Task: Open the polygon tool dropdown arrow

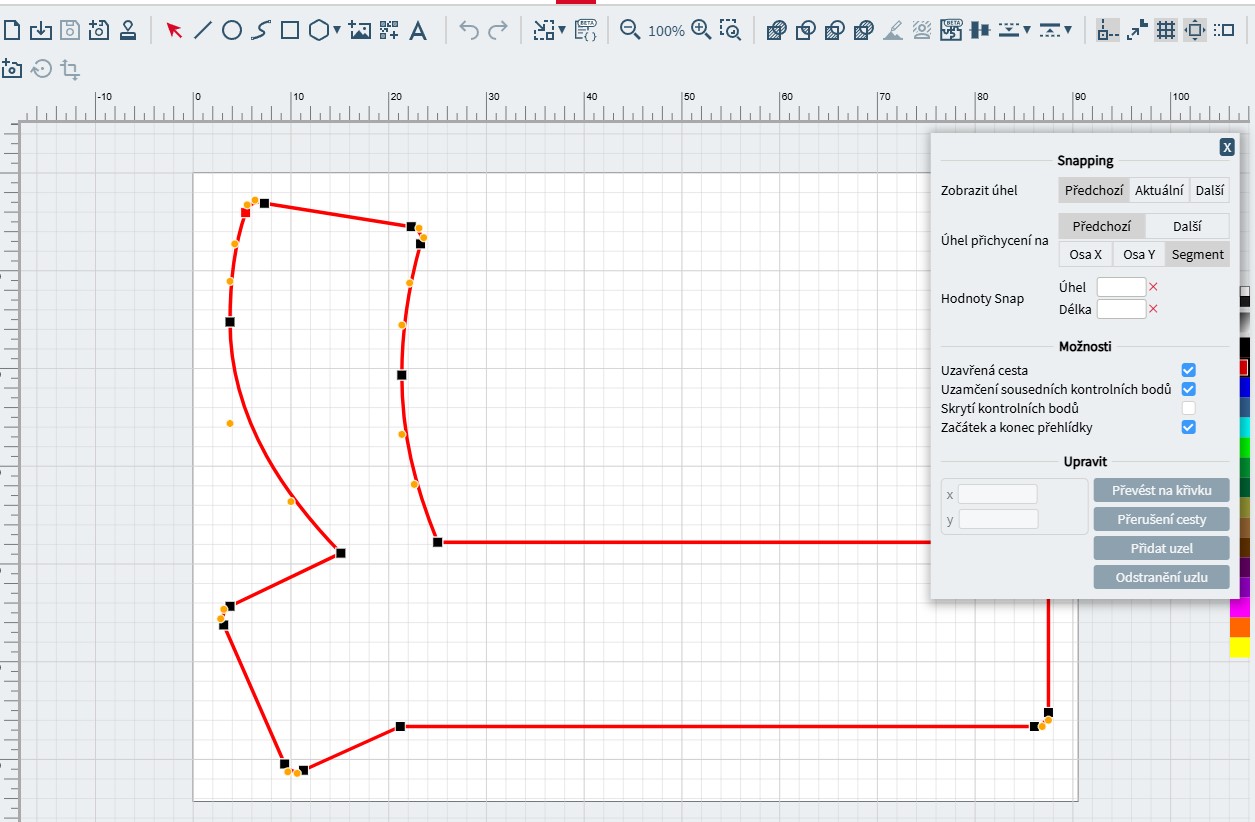Action: pyautogui.click(x=337, y=31)
